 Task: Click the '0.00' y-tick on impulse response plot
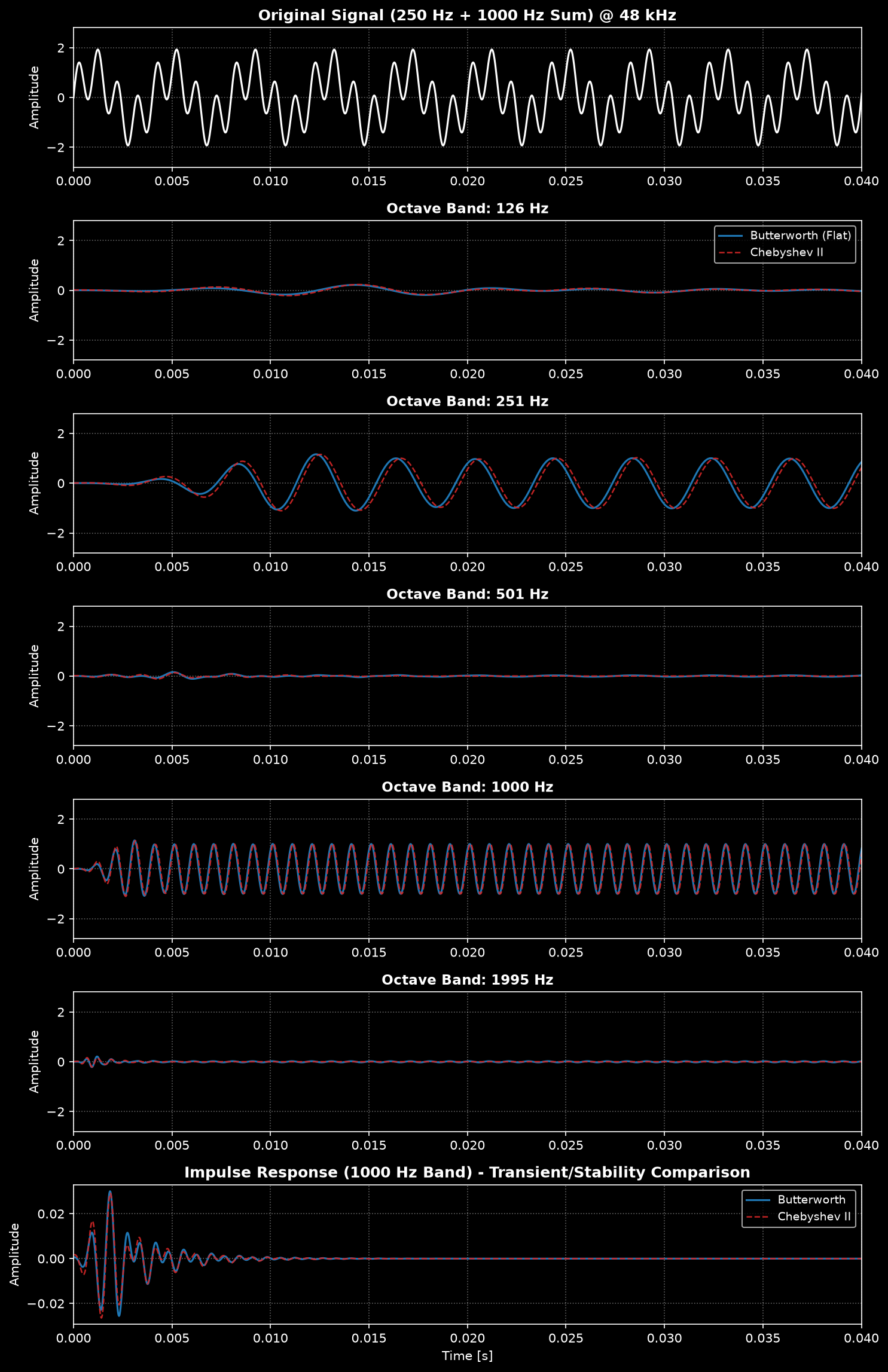click(x=52, y=1259)
